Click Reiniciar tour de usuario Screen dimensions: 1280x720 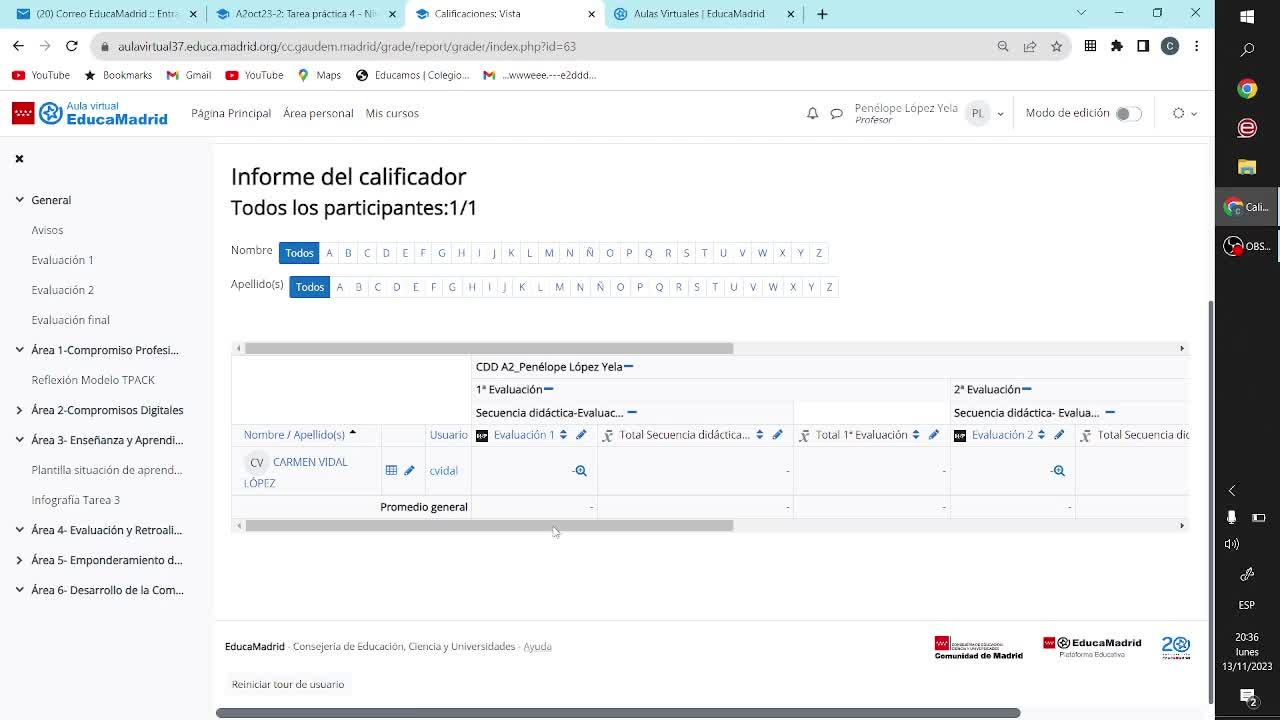[x=288, y=684]
